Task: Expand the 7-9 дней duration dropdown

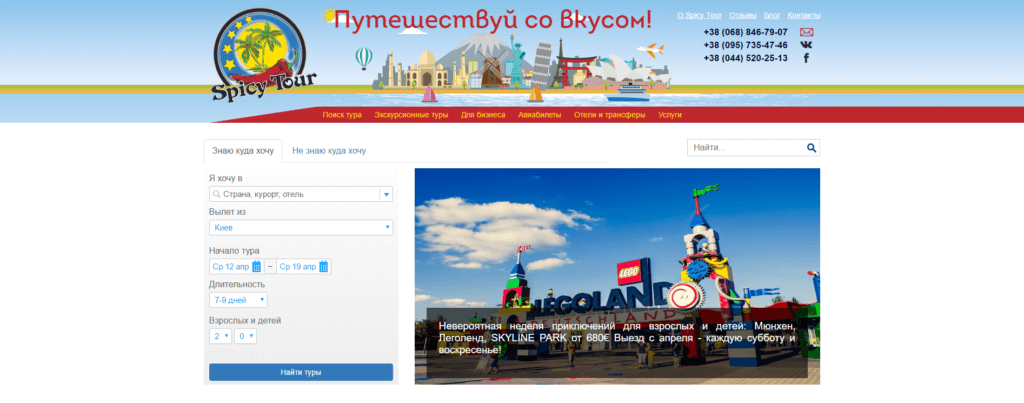Action: (x=238, y=300)
